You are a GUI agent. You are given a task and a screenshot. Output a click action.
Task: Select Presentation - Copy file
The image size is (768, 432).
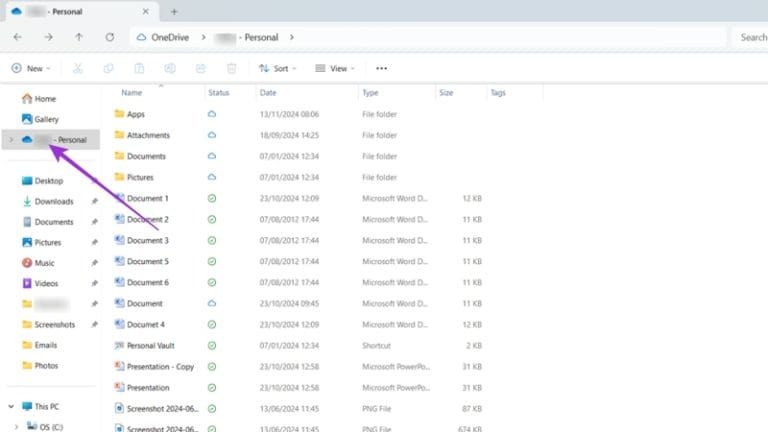click(160, 367)
